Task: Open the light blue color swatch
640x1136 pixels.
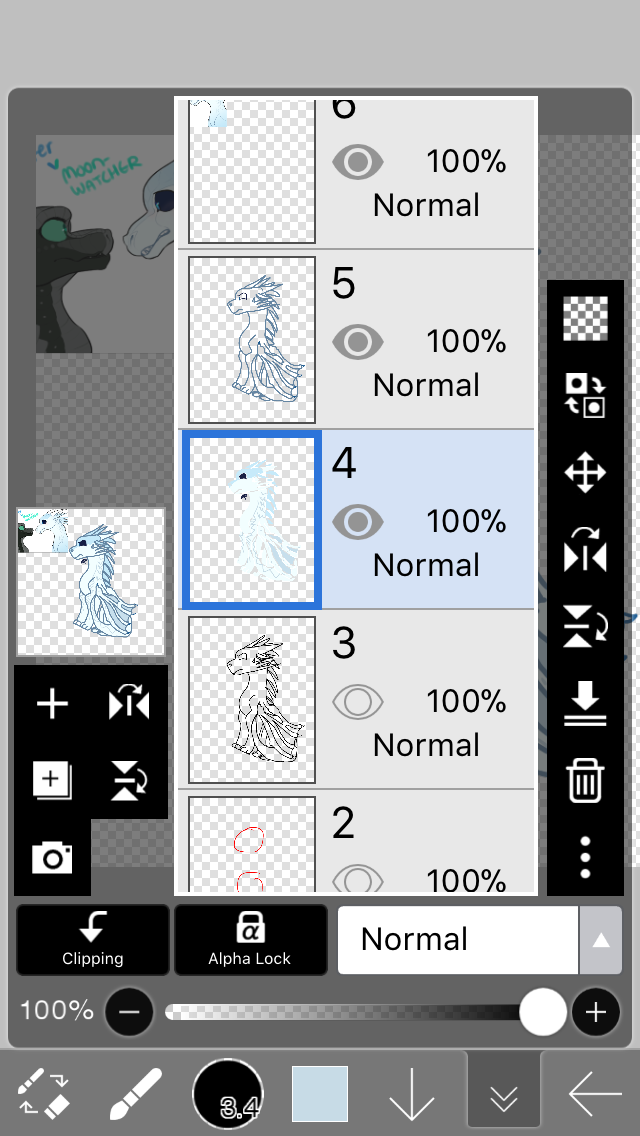Action: [x=320, y=1094]
